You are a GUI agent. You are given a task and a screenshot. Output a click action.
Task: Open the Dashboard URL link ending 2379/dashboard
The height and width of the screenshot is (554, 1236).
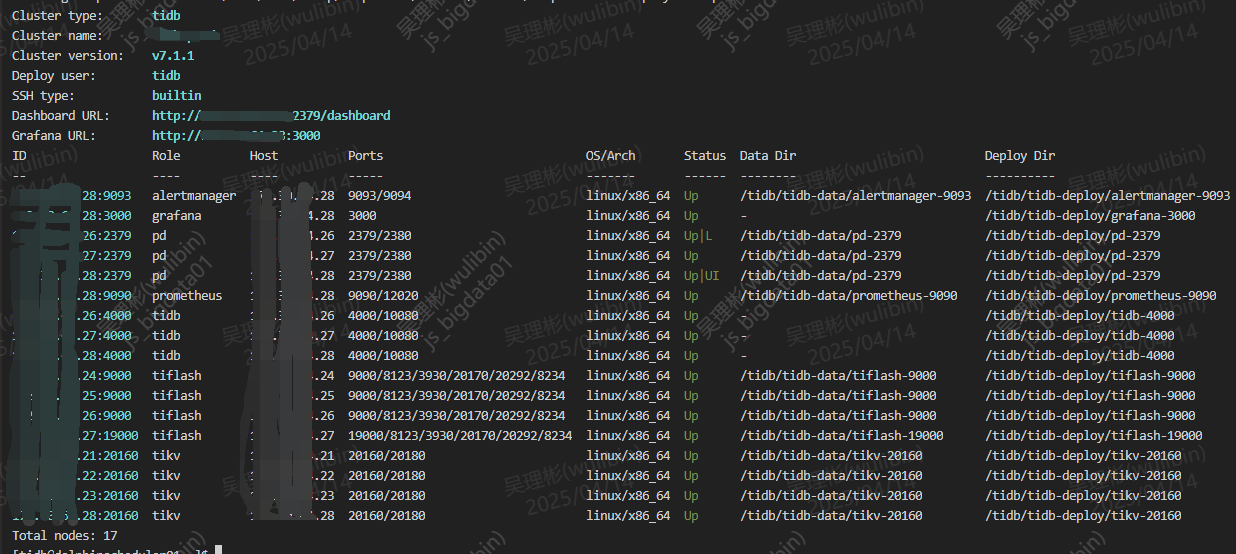[x=271, y=116]
